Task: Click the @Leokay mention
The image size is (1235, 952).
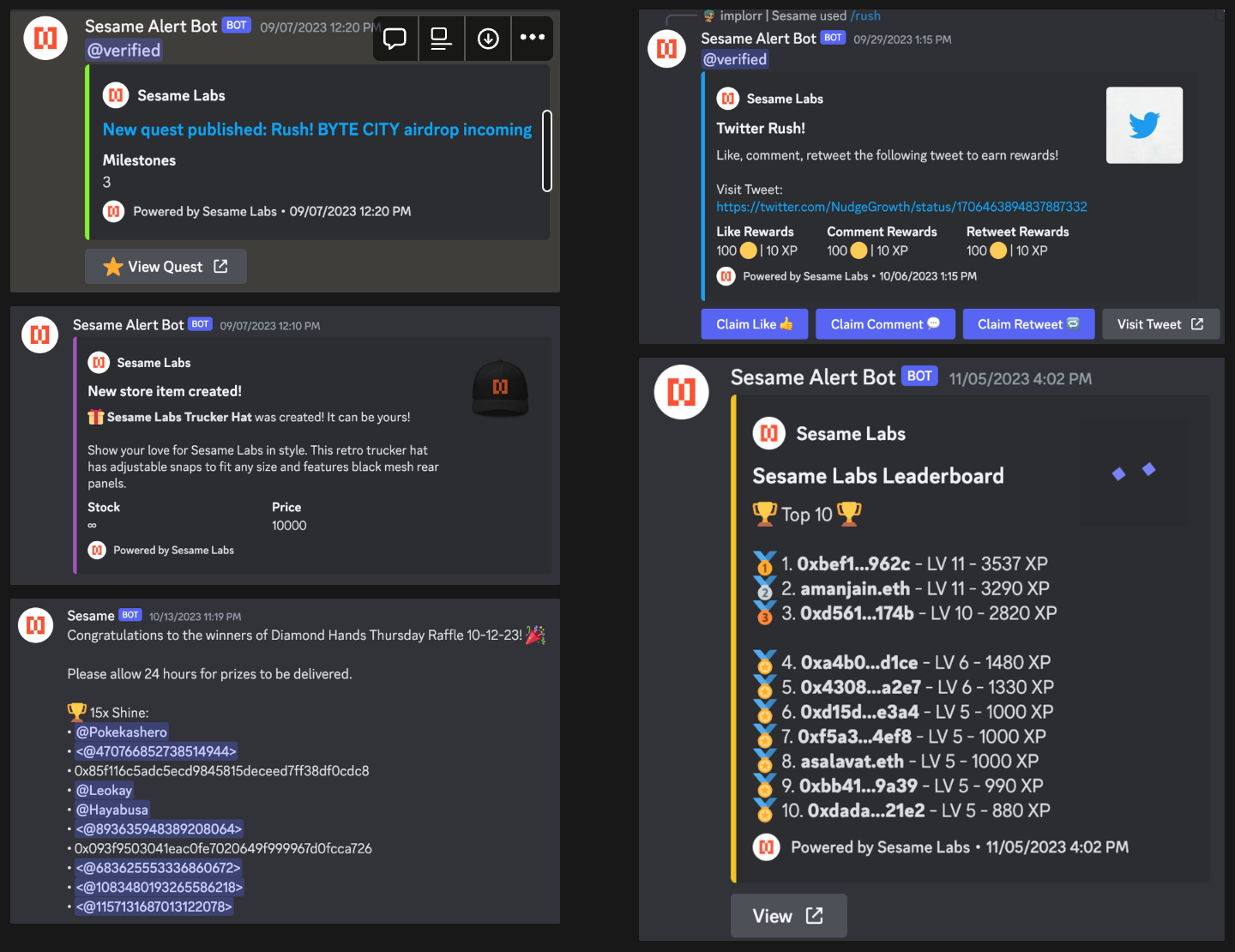Action: 104,790
